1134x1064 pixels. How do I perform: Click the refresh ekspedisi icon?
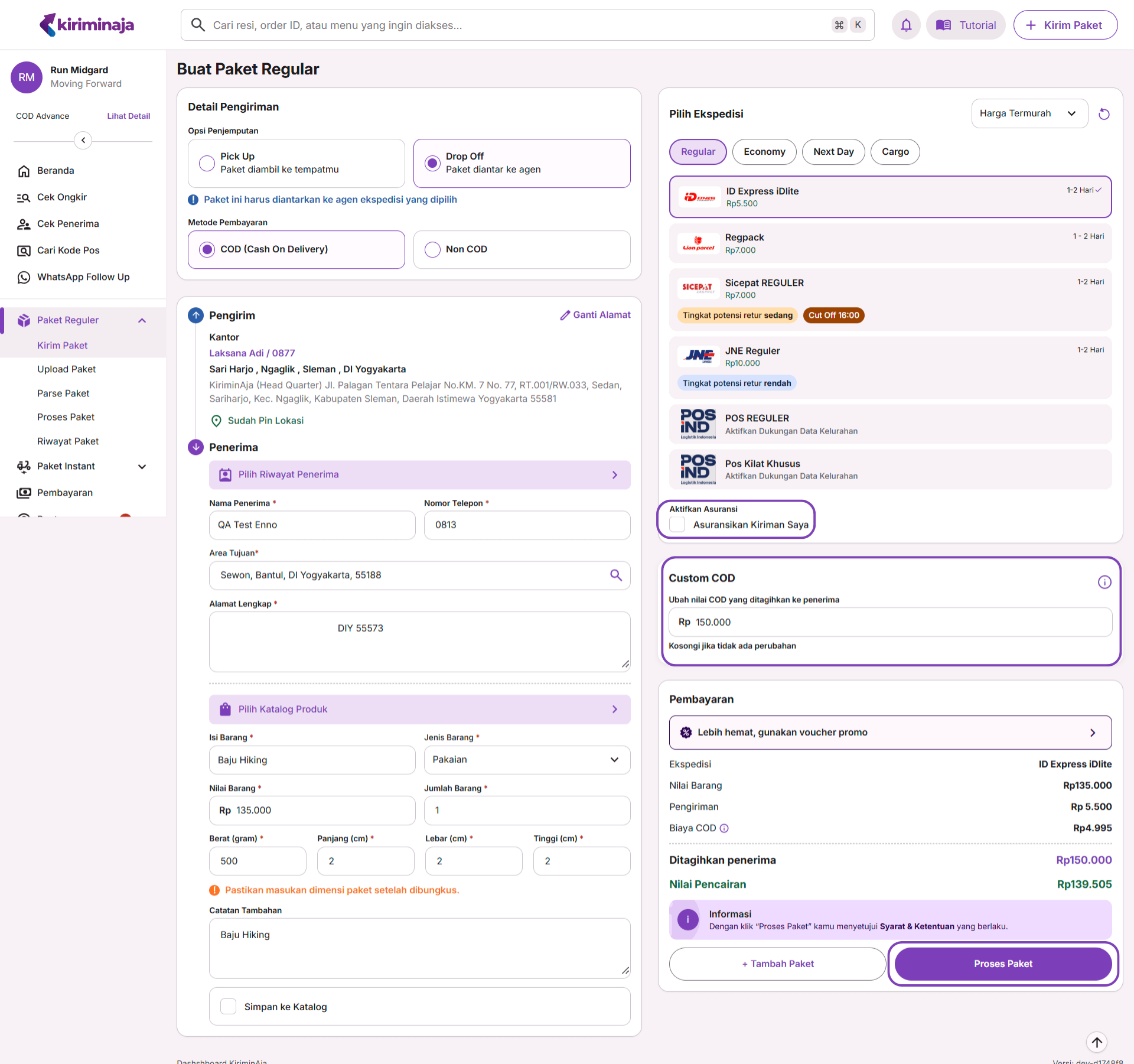point(1103,114)
